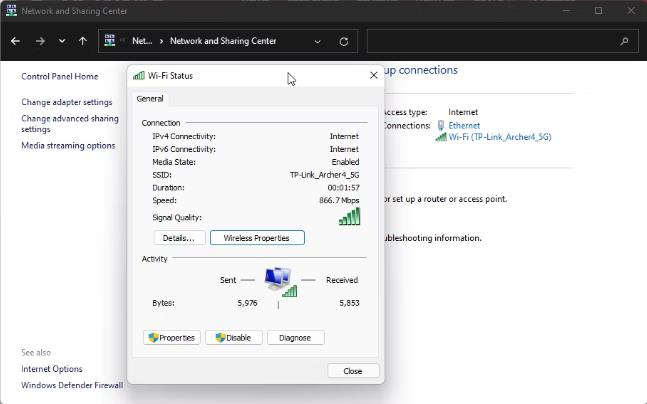This screenshot has width=647, height=404.
Task: Close Wi-Fi Status dialog with X
Action: pos(374,76)
